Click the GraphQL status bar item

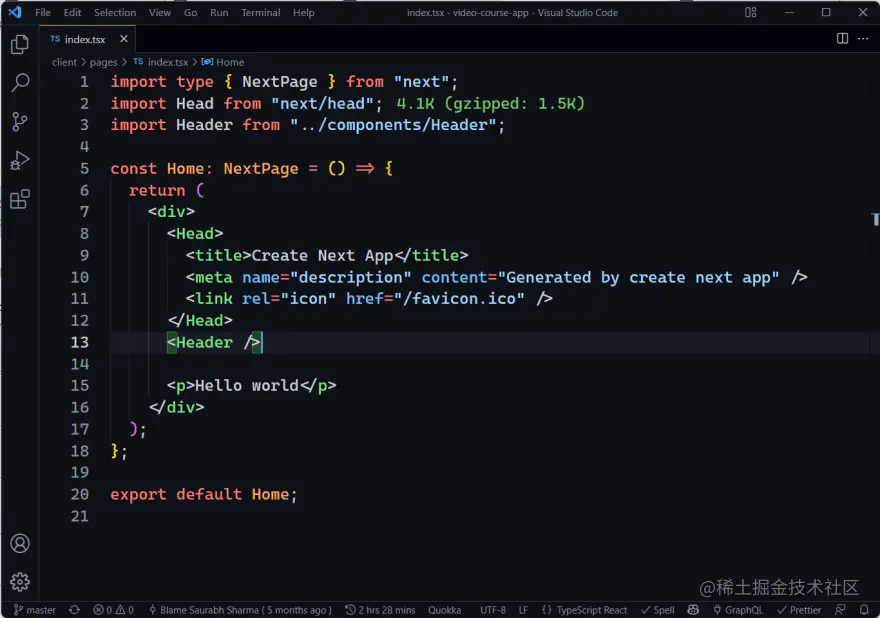pos(737,610)
